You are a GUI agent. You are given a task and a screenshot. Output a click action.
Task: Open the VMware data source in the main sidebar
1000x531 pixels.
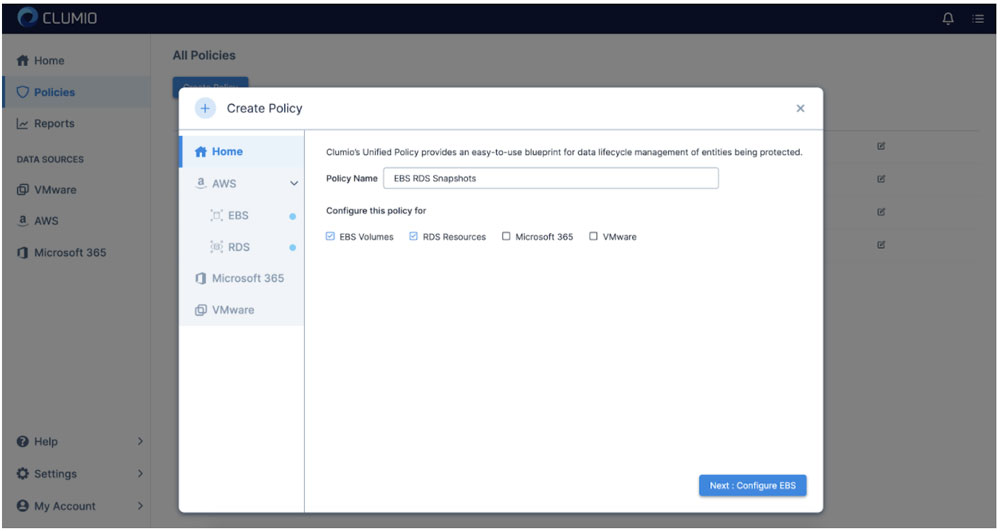77,189
